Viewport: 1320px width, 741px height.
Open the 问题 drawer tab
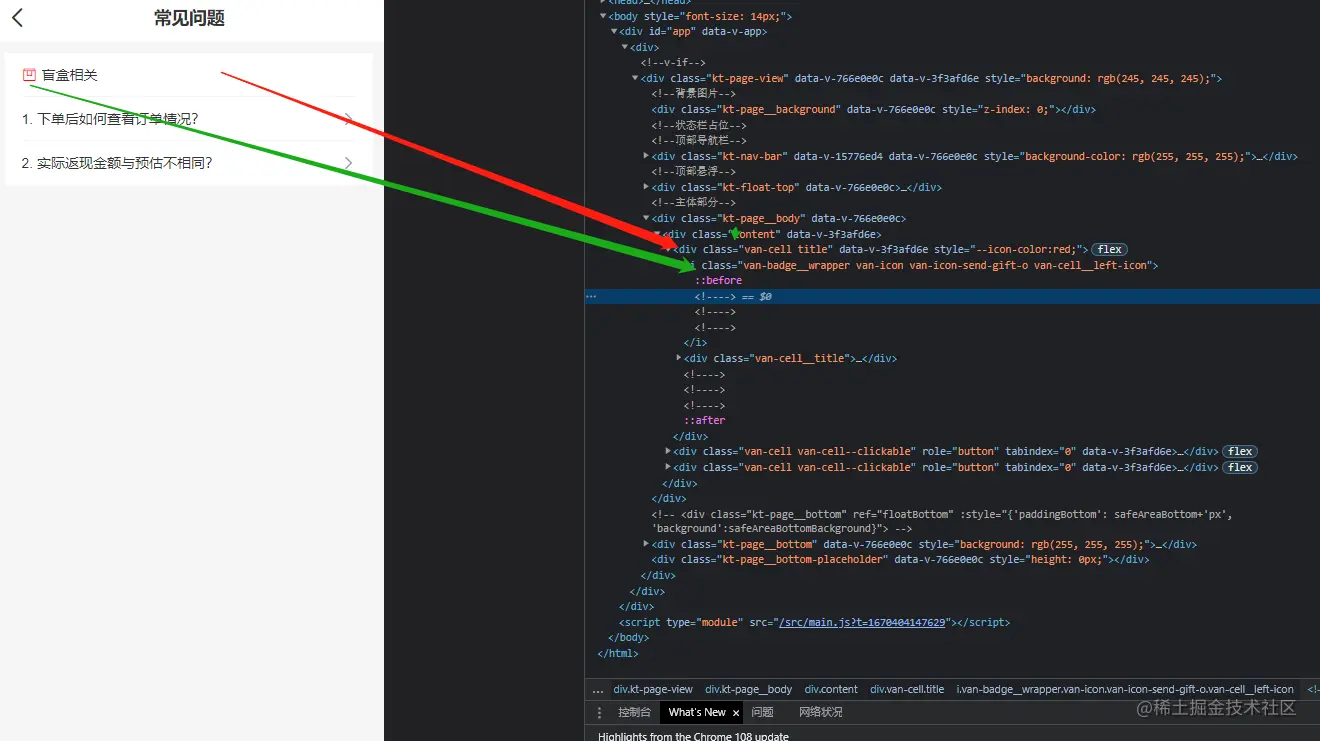(x=762, y=712)
